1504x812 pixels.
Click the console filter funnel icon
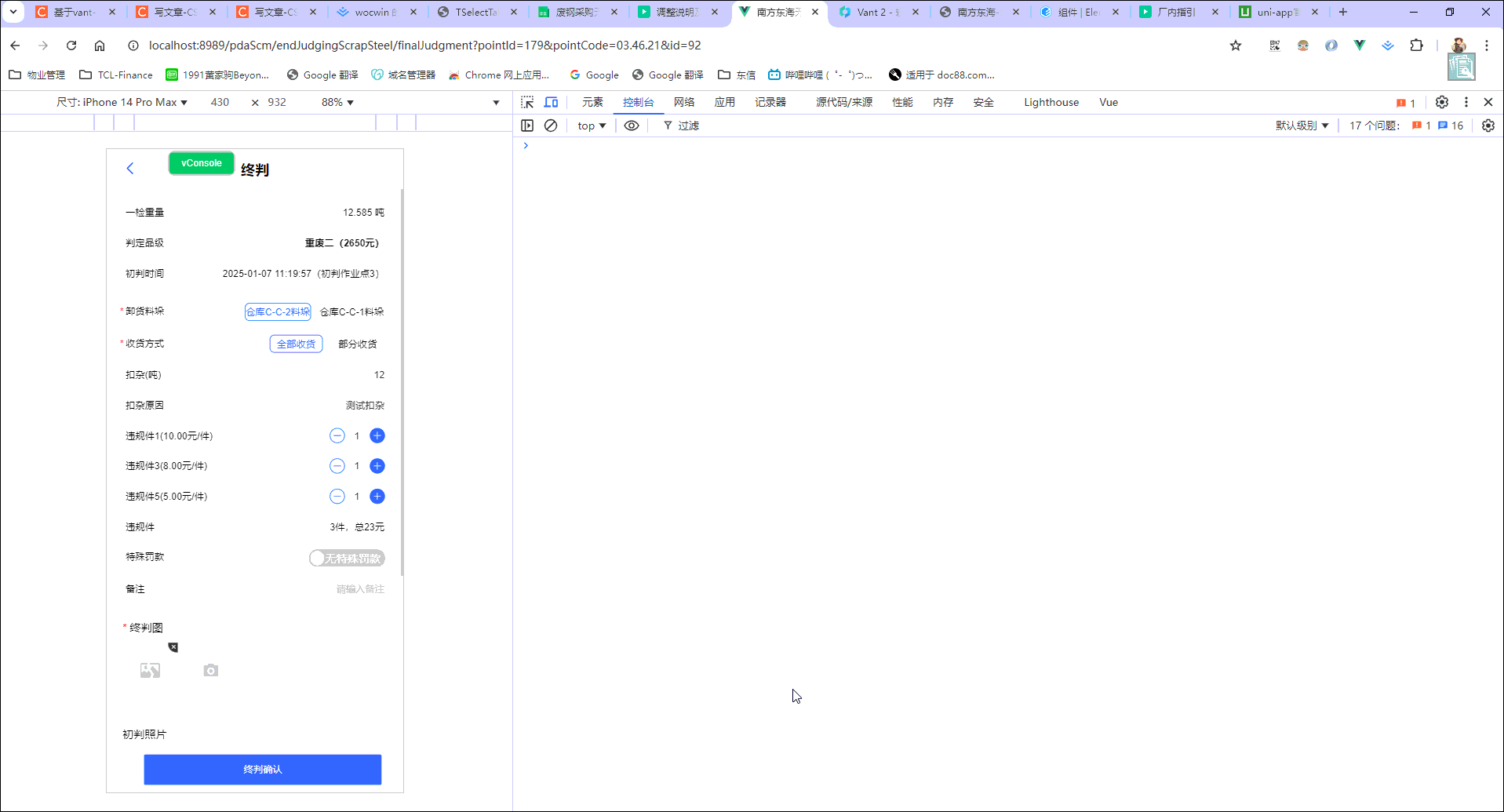[x=668, y=126]
